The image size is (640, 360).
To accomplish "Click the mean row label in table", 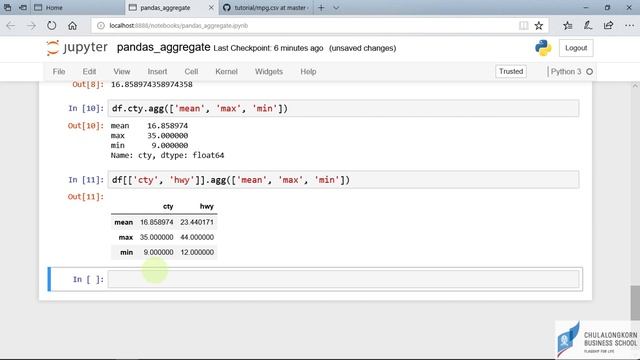I will (123, 222).
